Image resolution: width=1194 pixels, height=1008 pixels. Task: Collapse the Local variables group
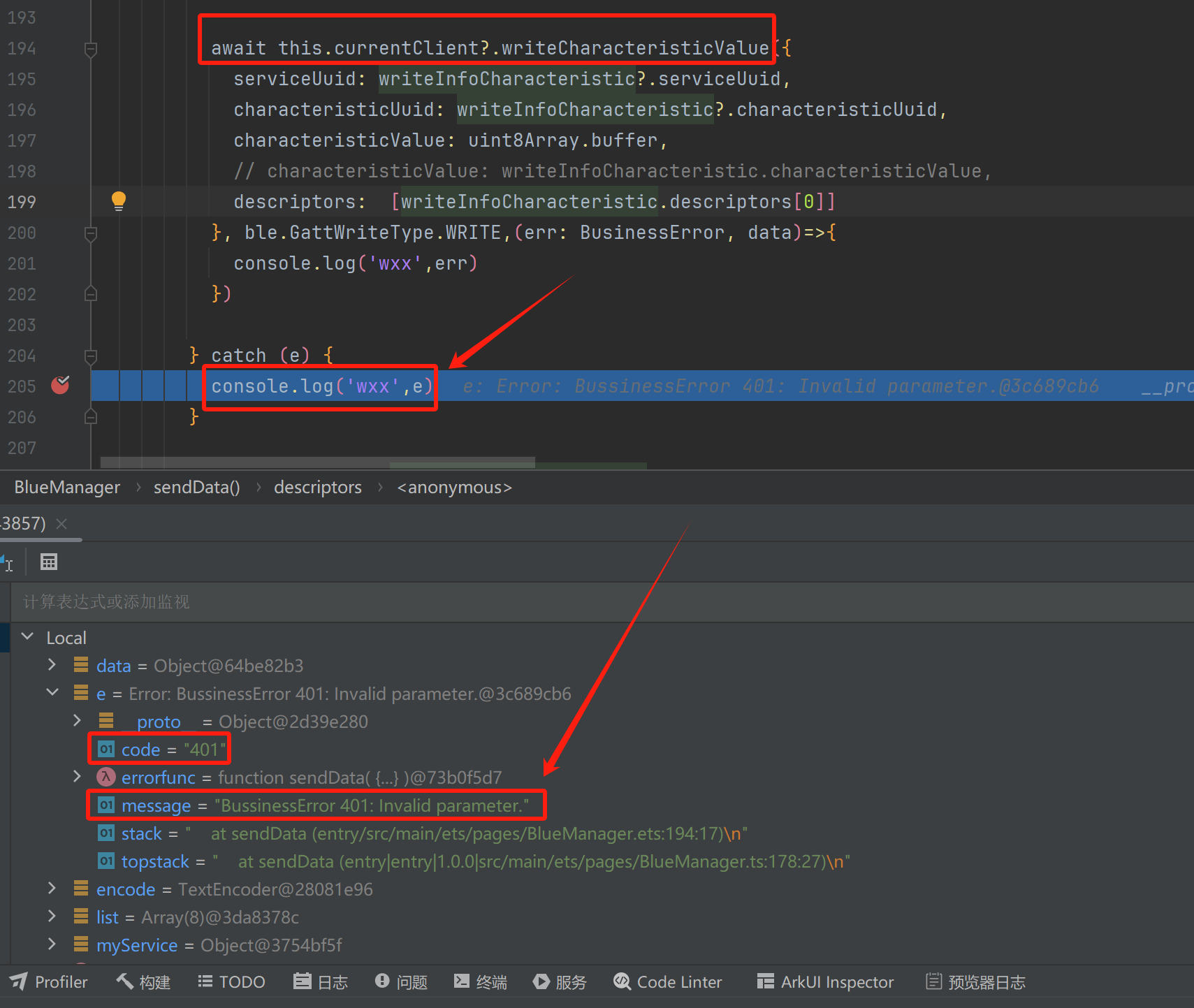point(28,636)
